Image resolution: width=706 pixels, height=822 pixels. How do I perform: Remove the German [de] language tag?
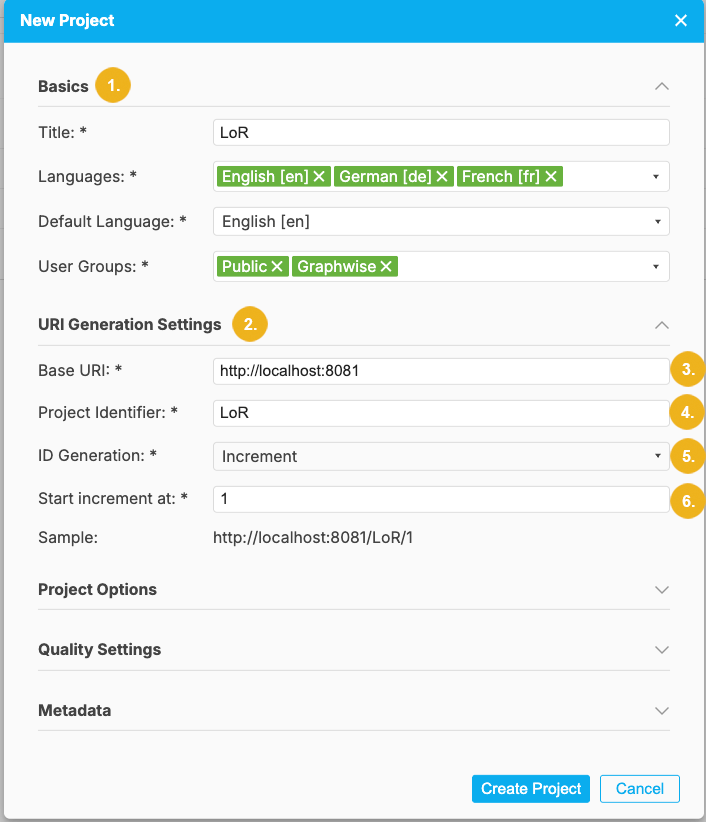pos(441,176)
